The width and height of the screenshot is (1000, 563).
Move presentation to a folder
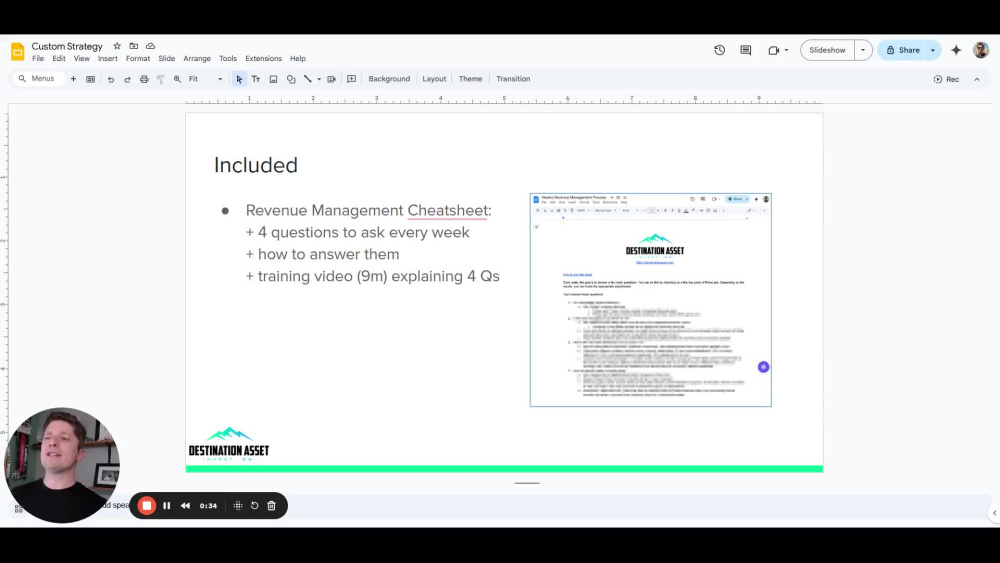pos(133,46)
